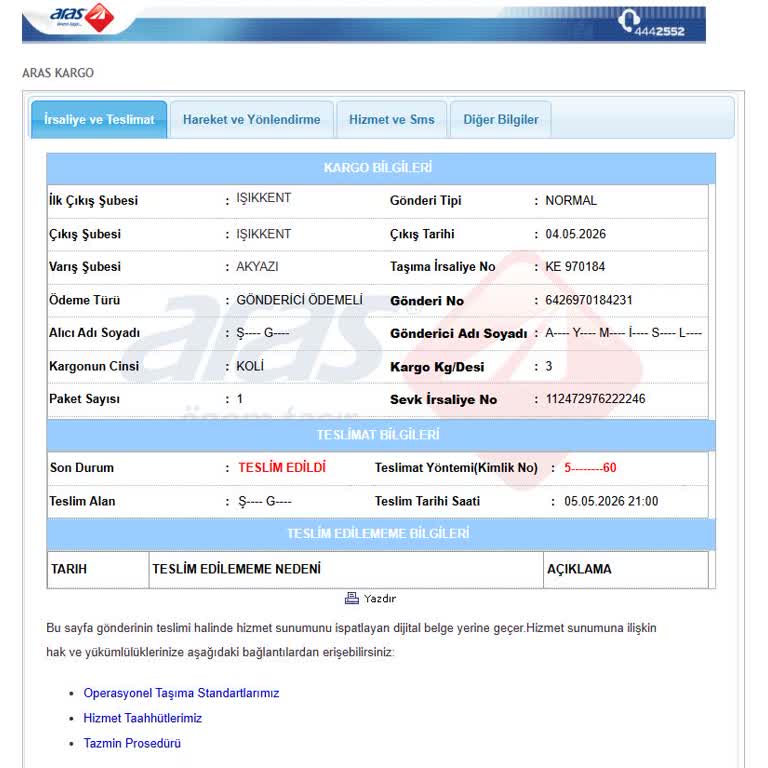
Task: Click the TARİH column header
Action: (69, 569)
